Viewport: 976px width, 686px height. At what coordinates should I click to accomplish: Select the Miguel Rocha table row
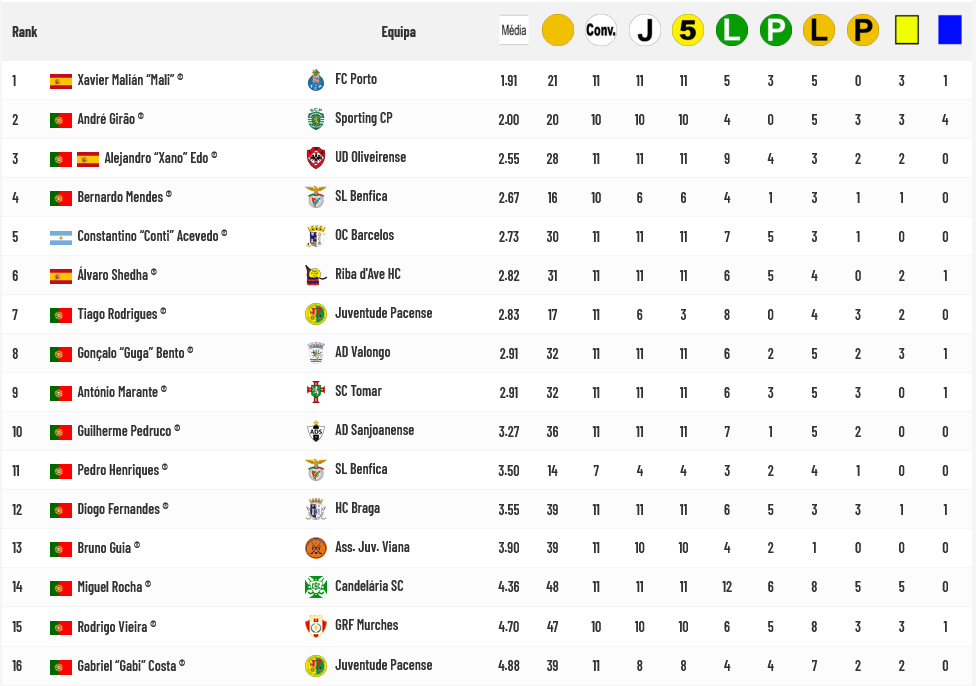(x=488, y=586)
